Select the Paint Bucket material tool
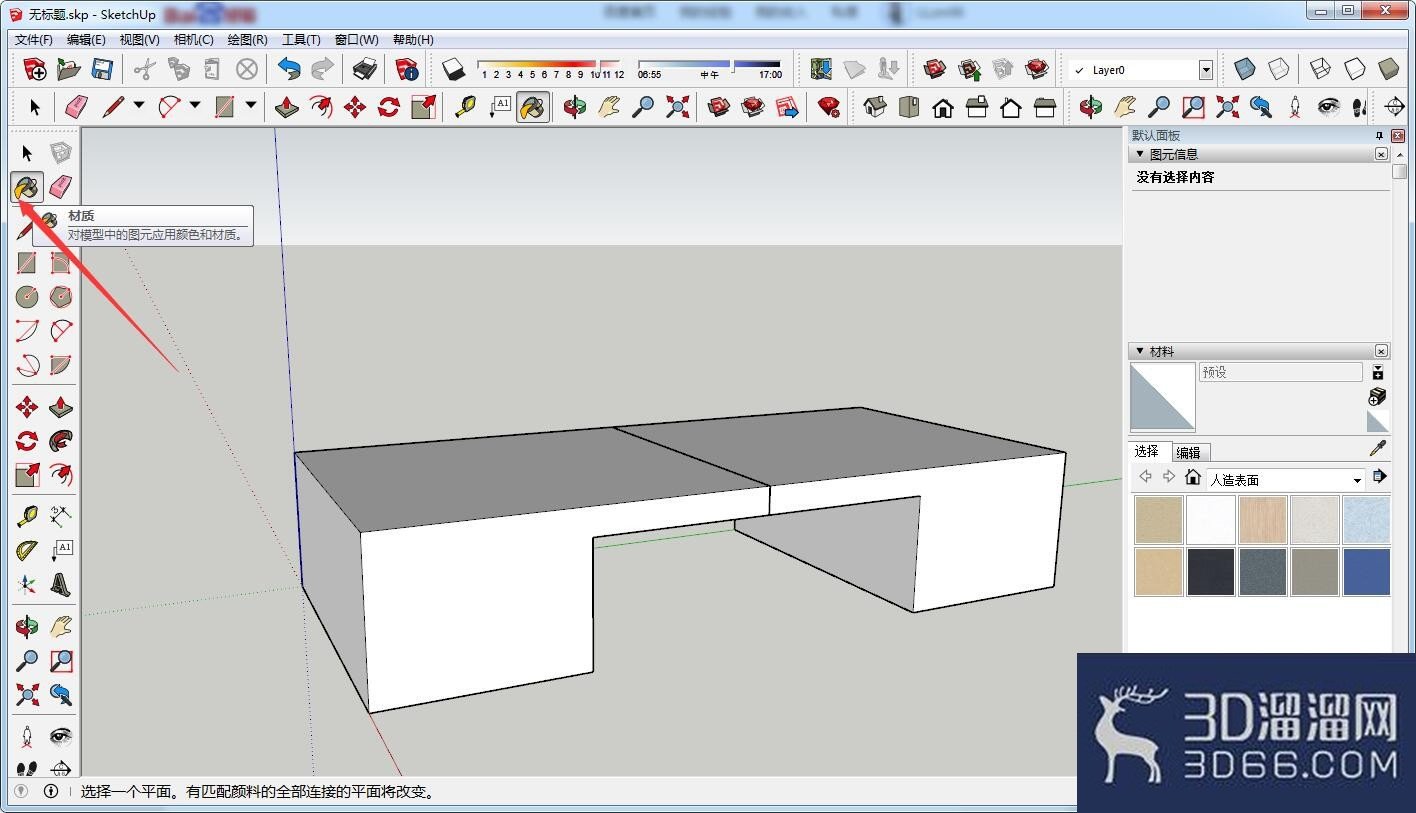This screenshot has height=813, width=1416. coord(27,187)
